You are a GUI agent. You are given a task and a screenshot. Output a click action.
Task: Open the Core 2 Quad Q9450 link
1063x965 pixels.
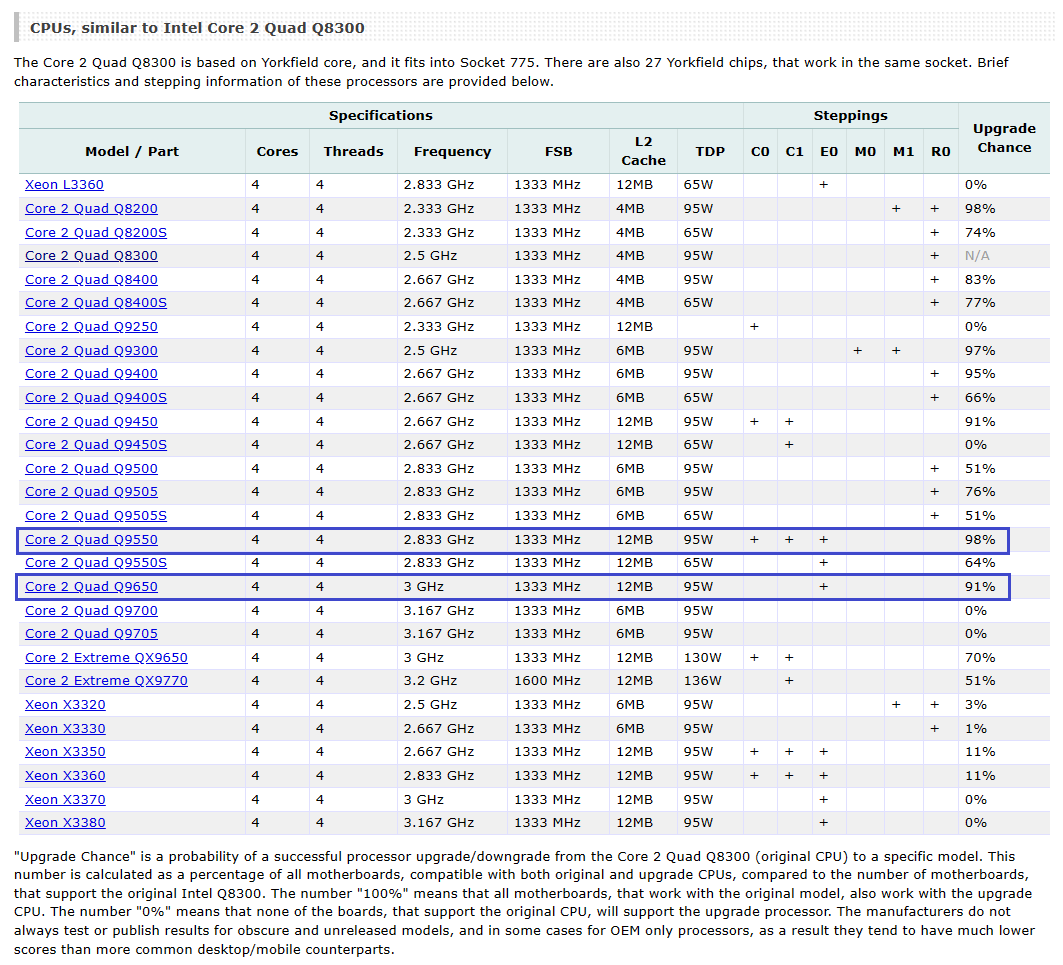click(x=92, y=422)
